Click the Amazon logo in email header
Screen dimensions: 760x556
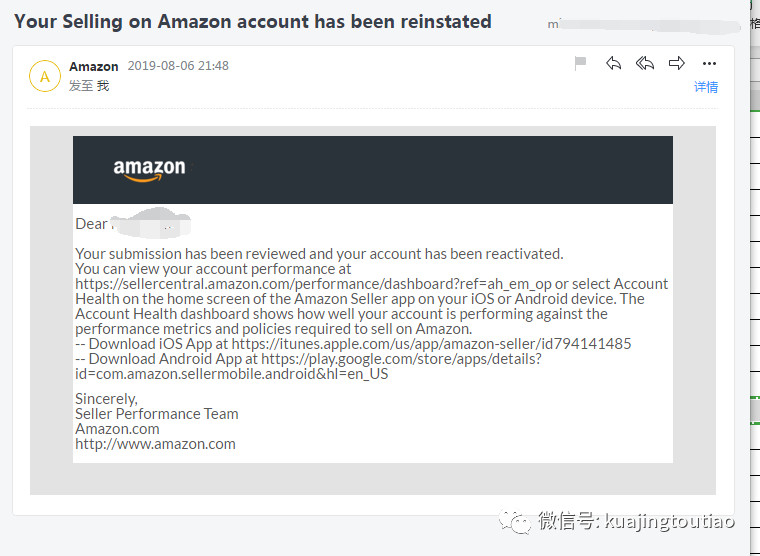[x=149, y=170]
